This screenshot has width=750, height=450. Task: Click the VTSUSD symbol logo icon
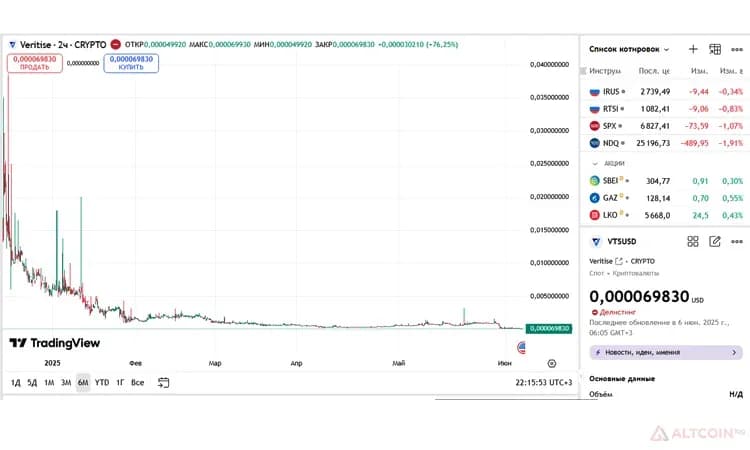[x=596, y=241]
